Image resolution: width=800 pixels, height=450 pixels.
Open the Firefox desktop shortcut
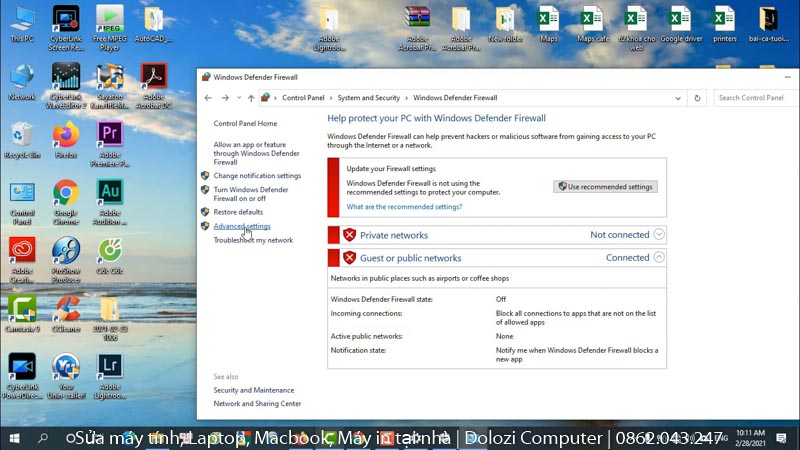coord(66,134)
